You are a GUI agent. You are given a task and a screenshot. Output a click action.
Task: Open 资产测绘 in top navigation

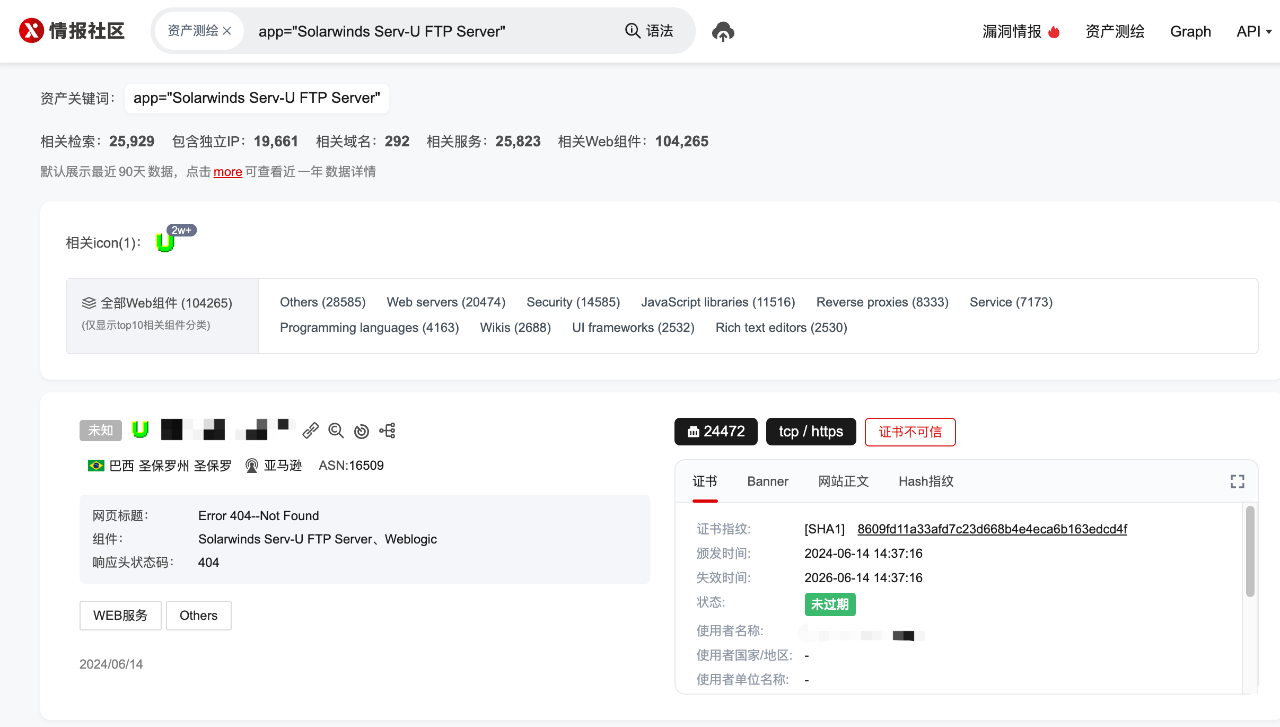click(x=1115, y=31)
